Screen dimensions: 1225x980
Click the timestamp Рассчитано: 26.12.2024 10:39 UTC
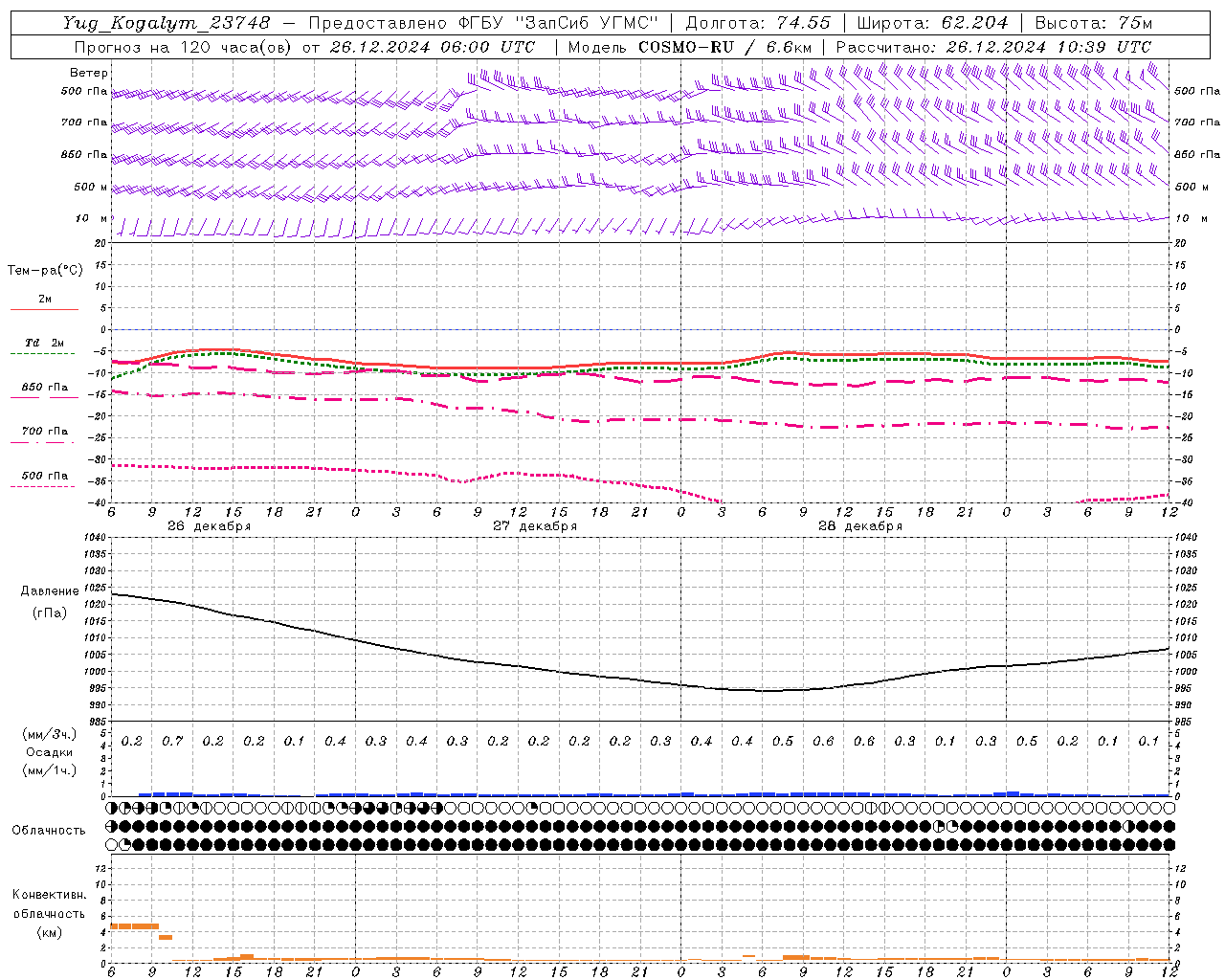point(992,47)
